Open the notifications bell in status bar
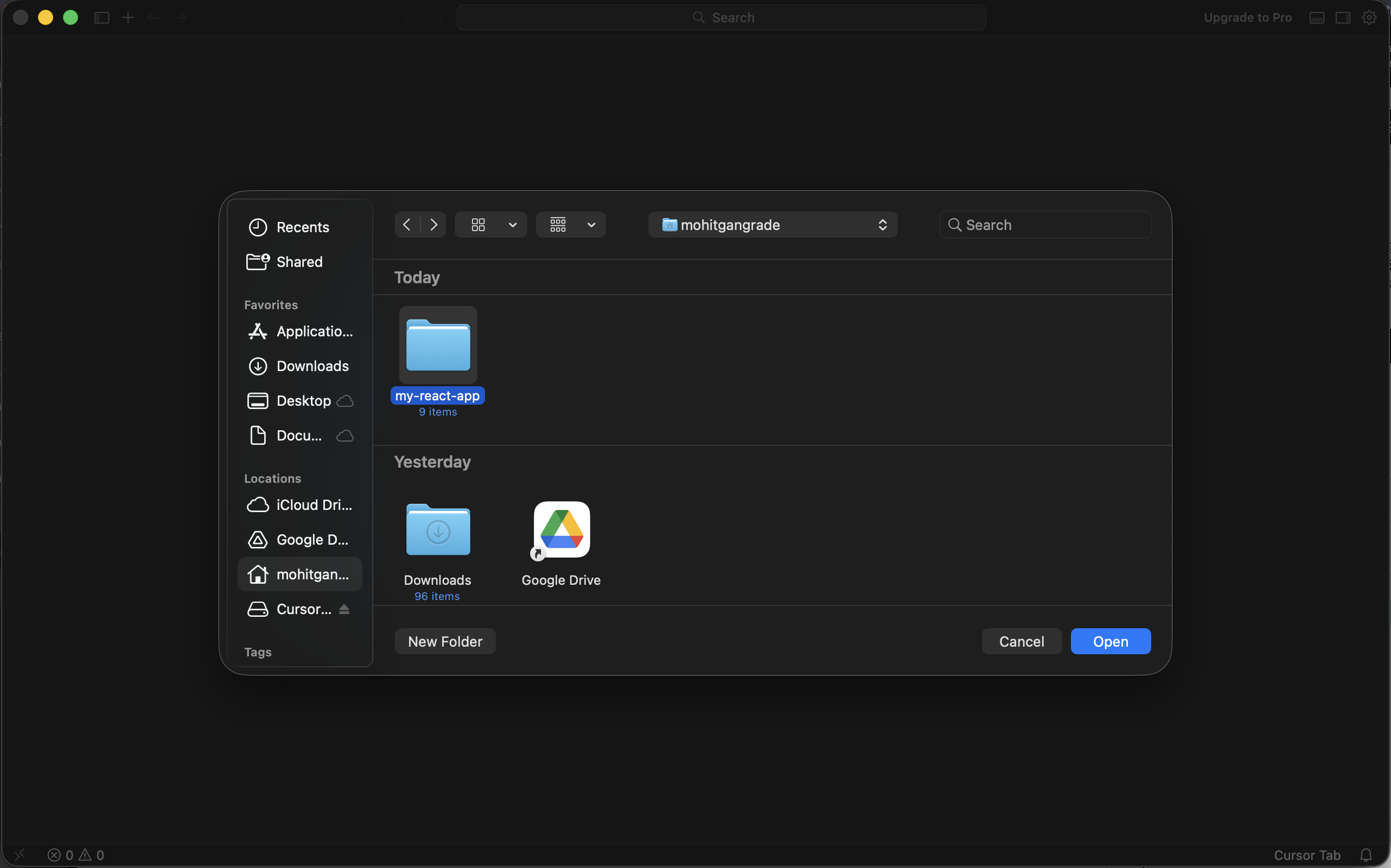Viewport: 1391px width, 868px height. point(1368,854)
